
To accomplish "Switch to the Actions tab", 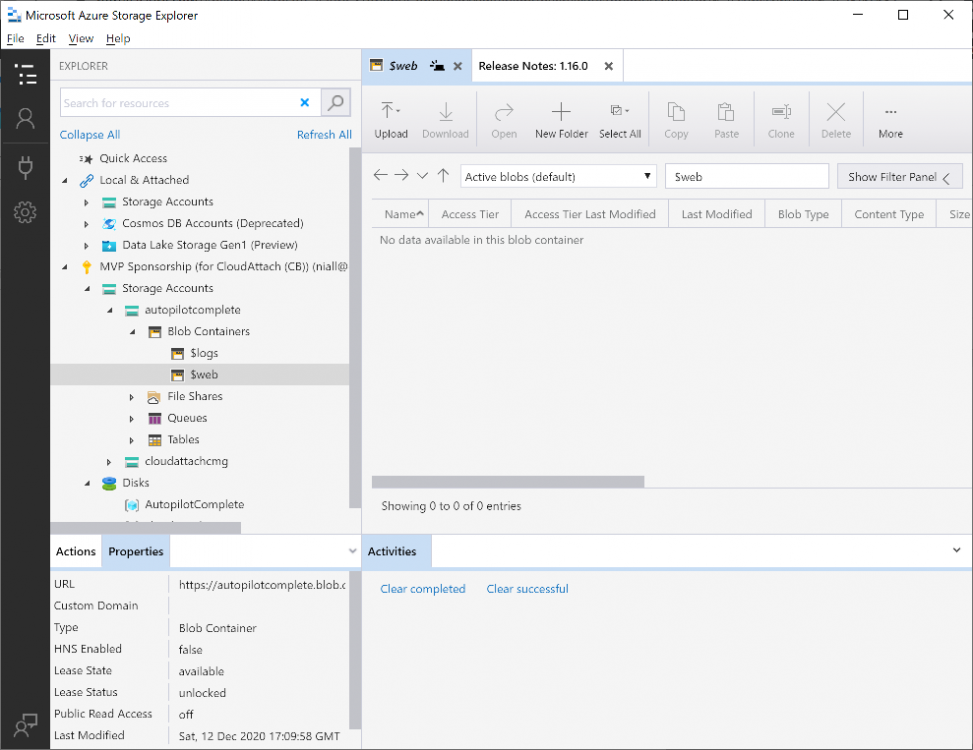I will click(76, 551).
